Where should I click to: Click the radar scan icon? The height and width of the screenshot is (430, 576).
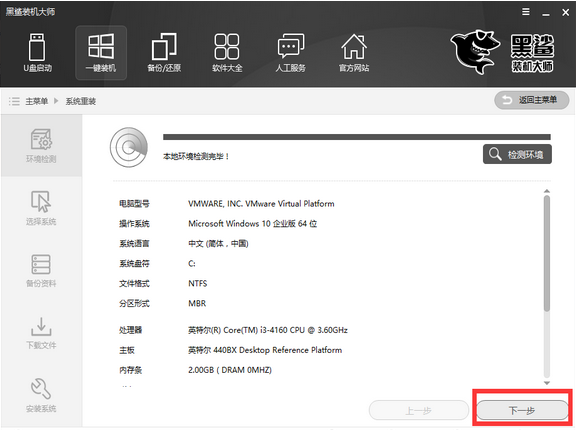click(x=129, y=147)
